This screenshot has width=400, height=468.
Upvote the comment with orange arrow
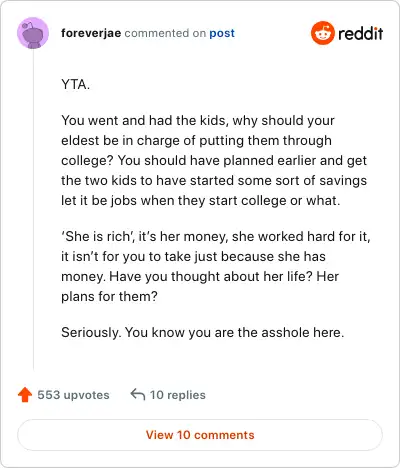tap(25, 395)
